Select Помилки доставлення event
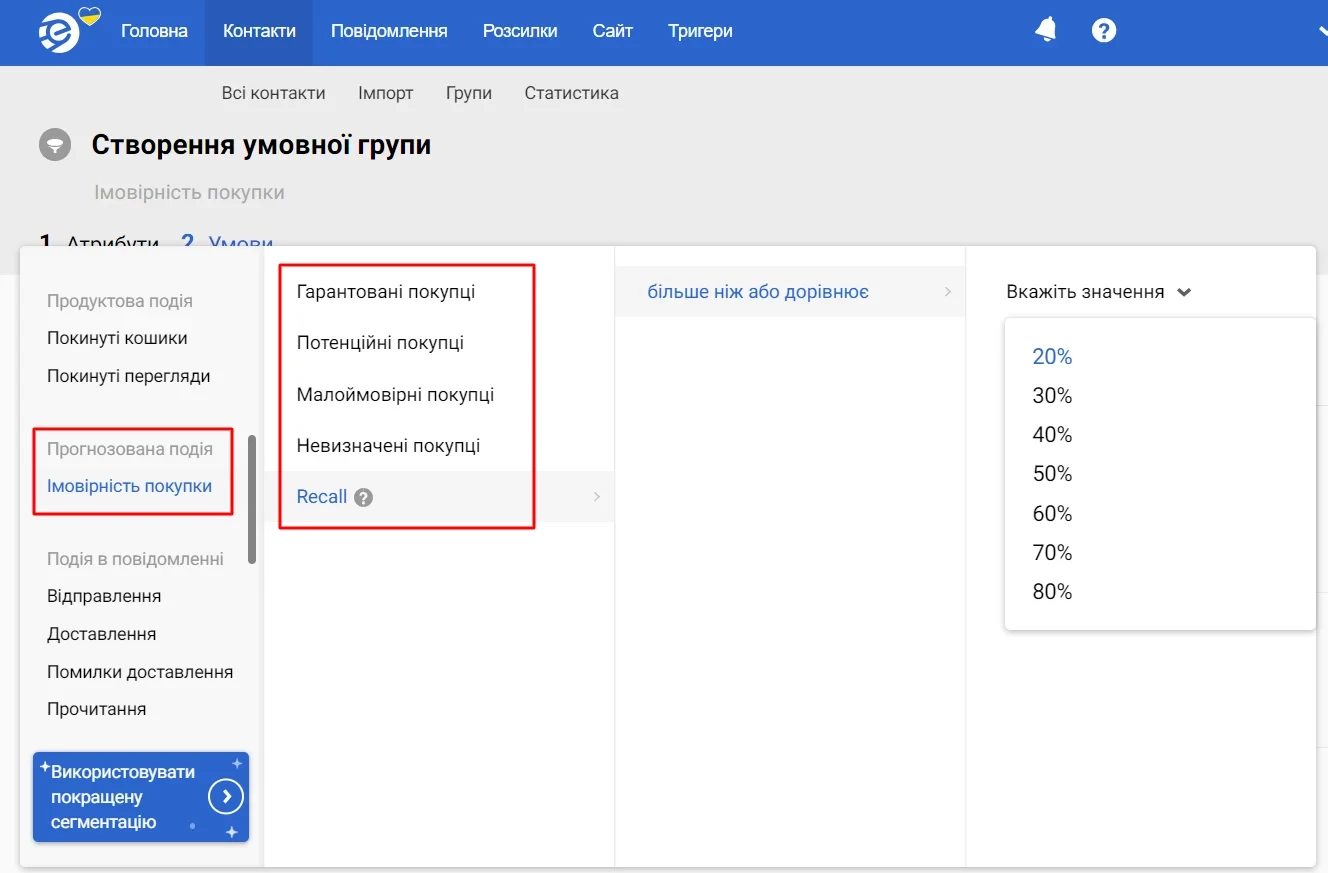1328x873 pixels. pos(140,672)
